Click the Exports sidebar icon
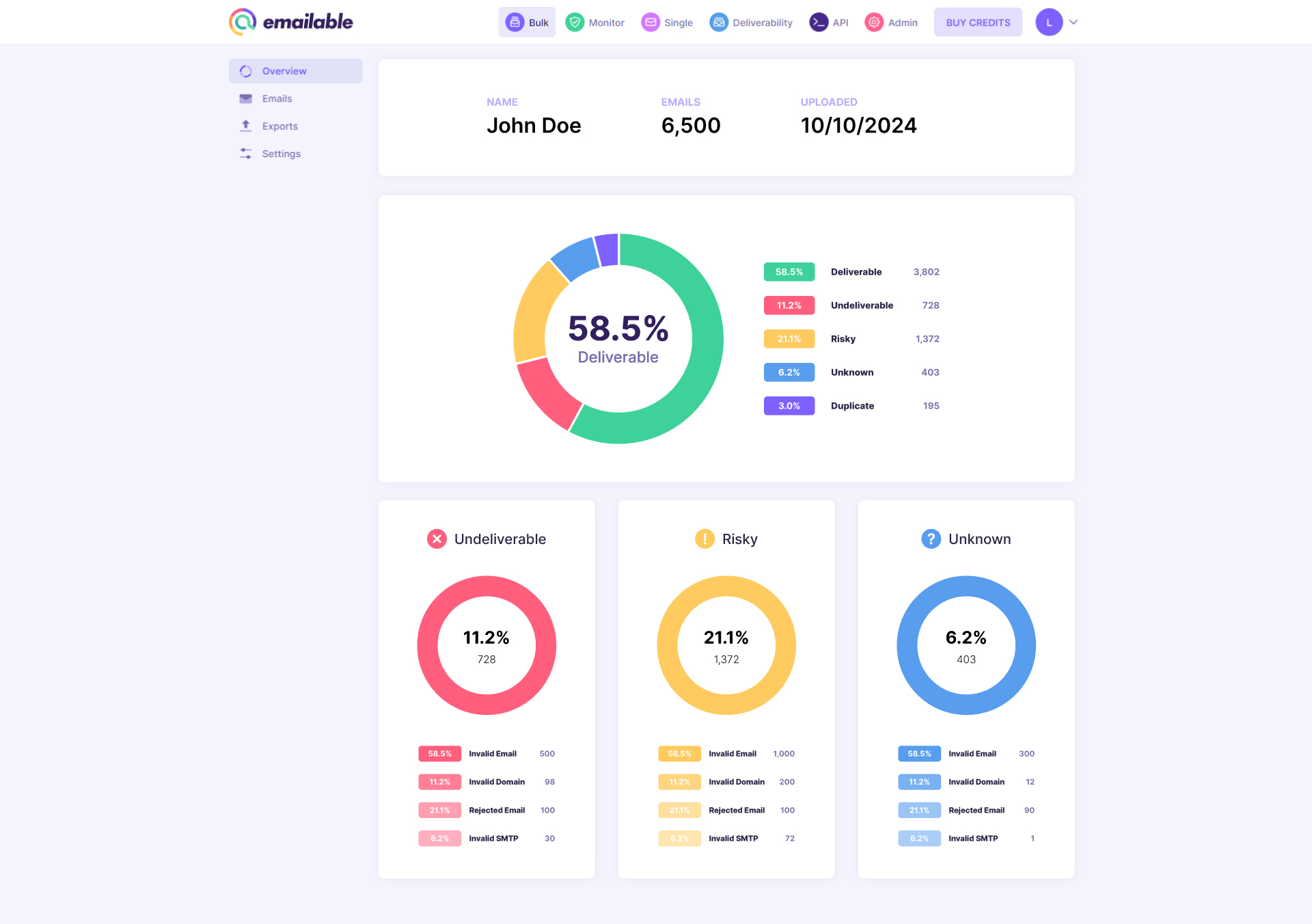The width and height of the screenshot is (1312, 924). click(x=246, y=125)
